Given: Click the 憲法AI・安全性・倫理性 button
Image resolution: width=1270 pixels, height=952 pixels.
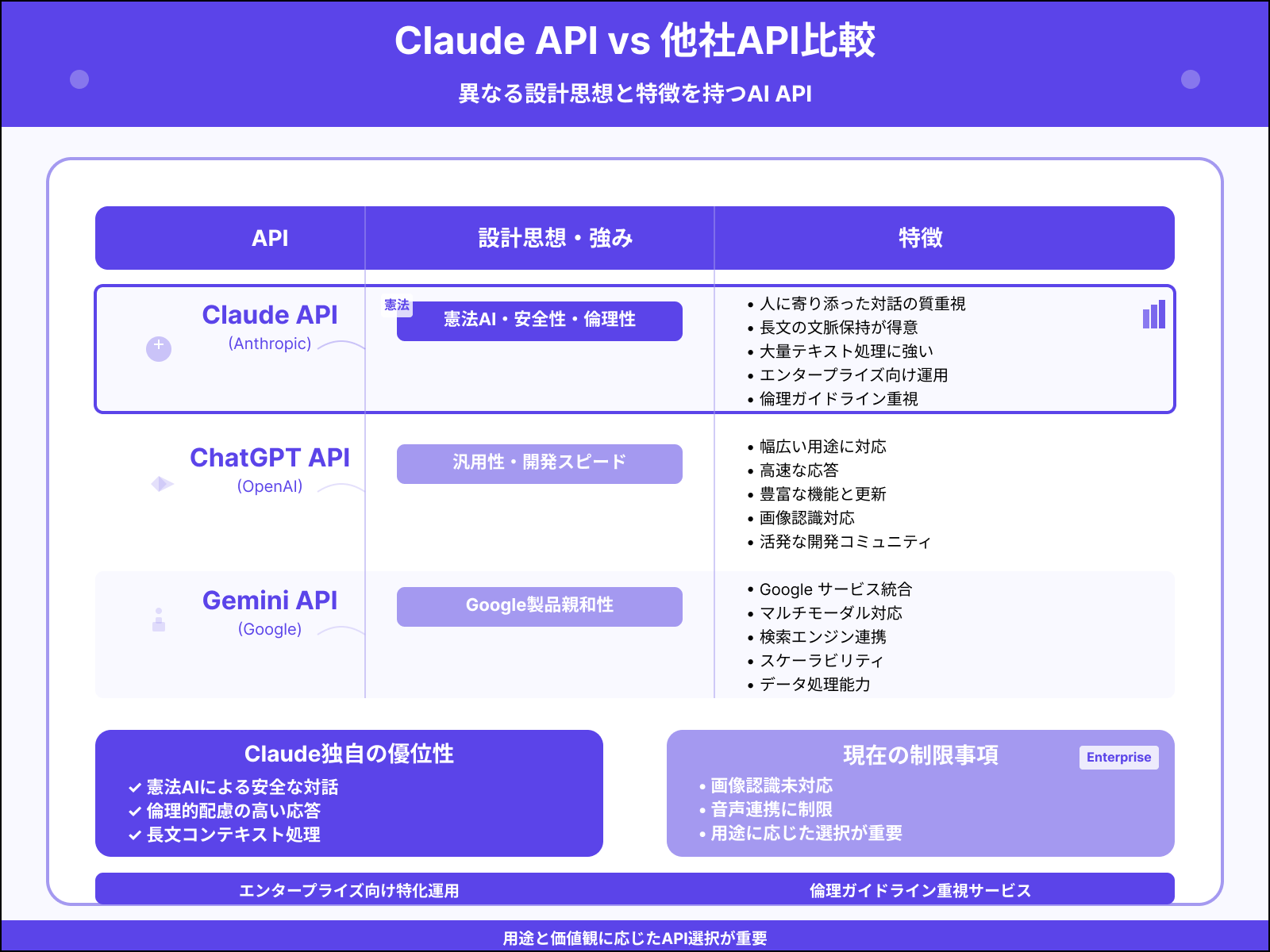Looking at the screenshot, I should pyautogui.click(x=539, y=321).
